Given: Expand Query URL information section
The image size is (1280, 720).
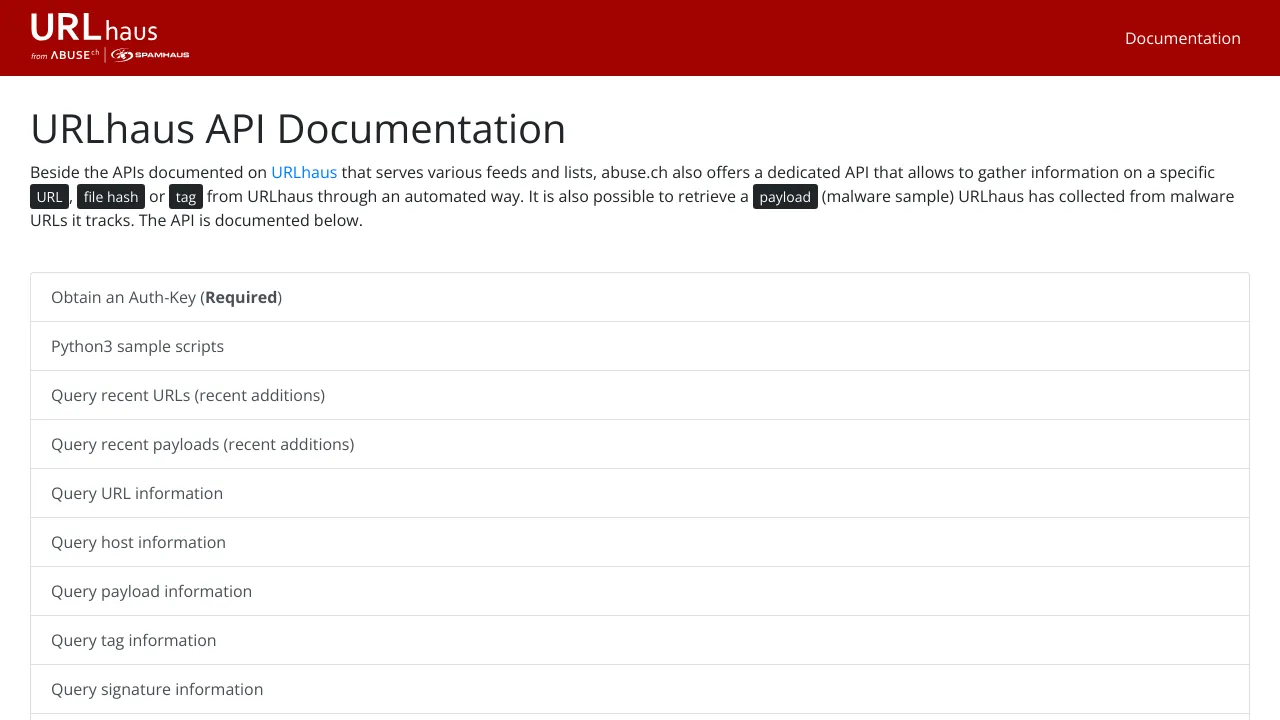Looking at the screenshot, I should [x=640, y=493].
